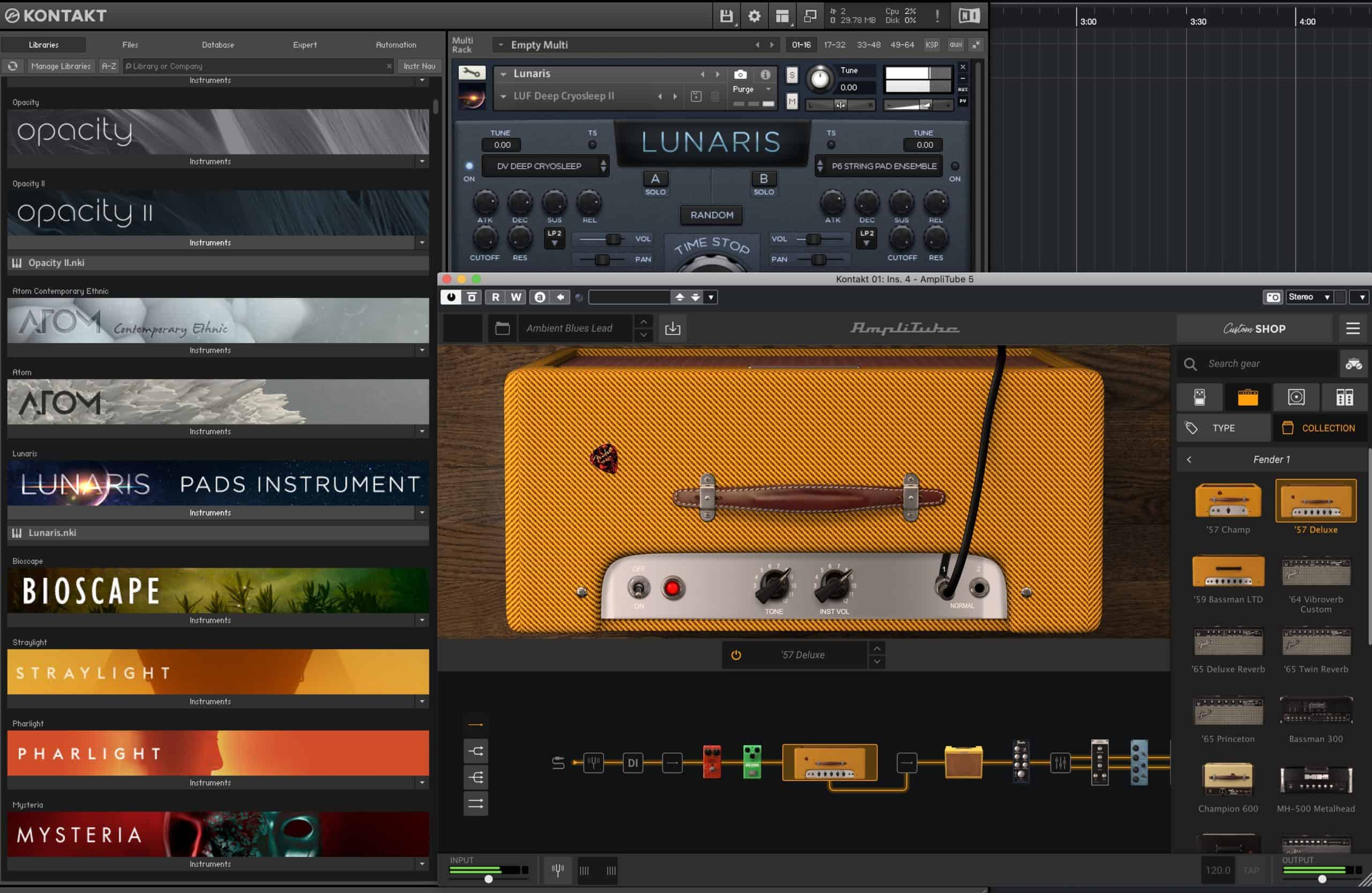Toggle plugin bypass power button
The height and width of the screenshot is (893, 1372).
click(x=451, y=297)
